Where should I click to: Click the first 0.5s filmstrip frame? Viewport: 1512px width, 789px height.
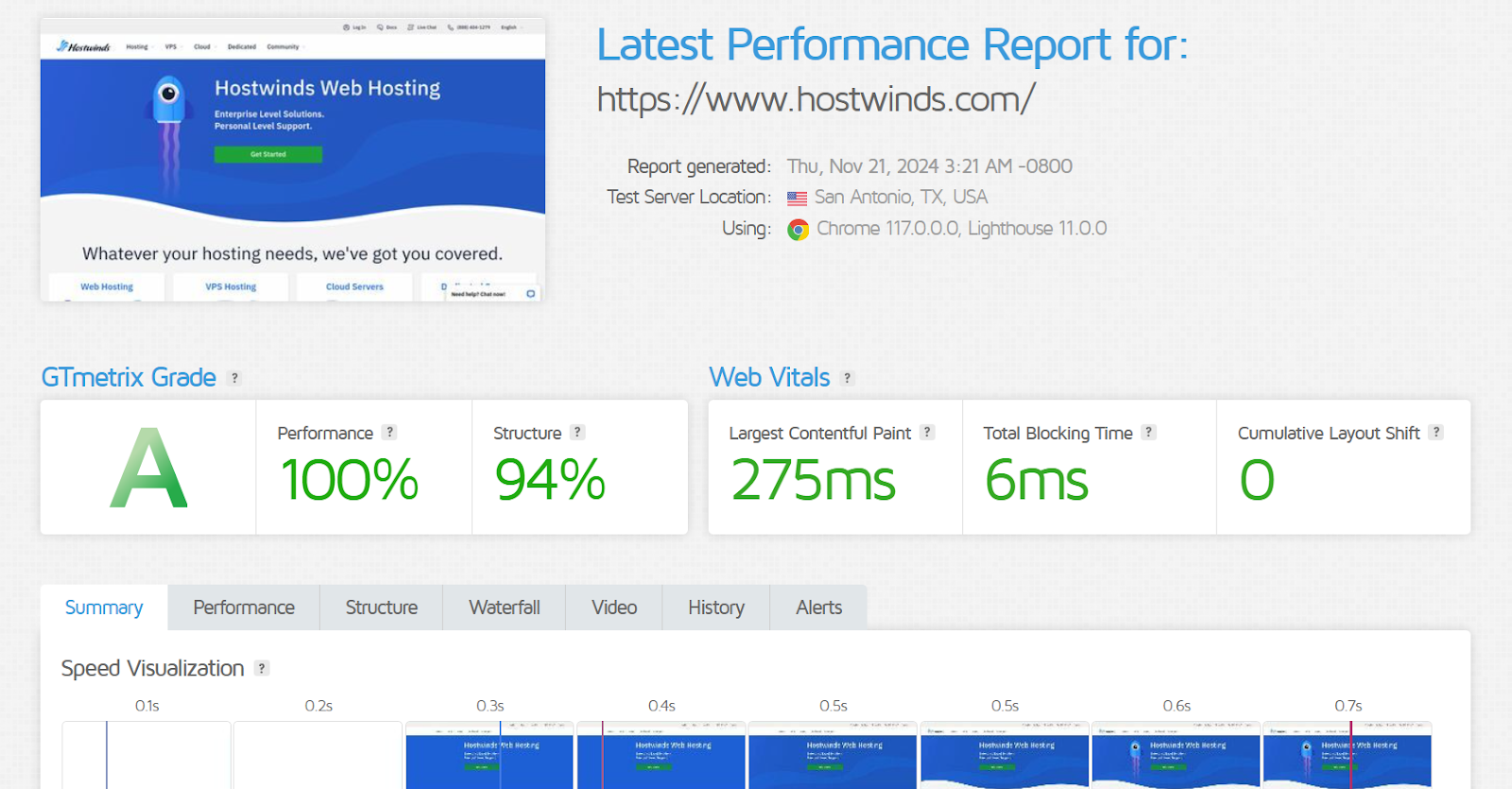click(833, 755)
